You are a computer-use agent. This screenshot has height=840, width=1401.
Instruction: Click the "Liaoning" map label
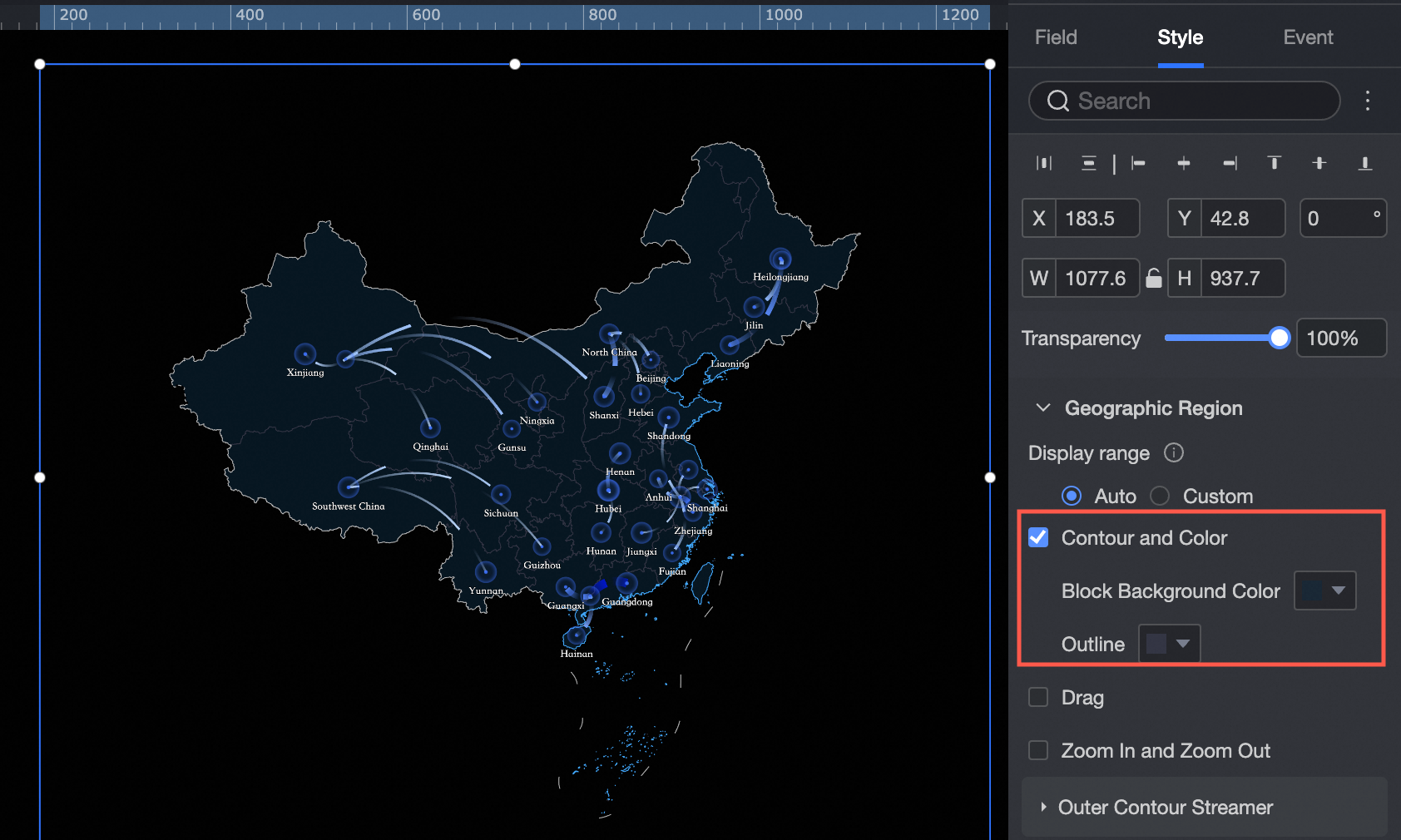(730, 364)
